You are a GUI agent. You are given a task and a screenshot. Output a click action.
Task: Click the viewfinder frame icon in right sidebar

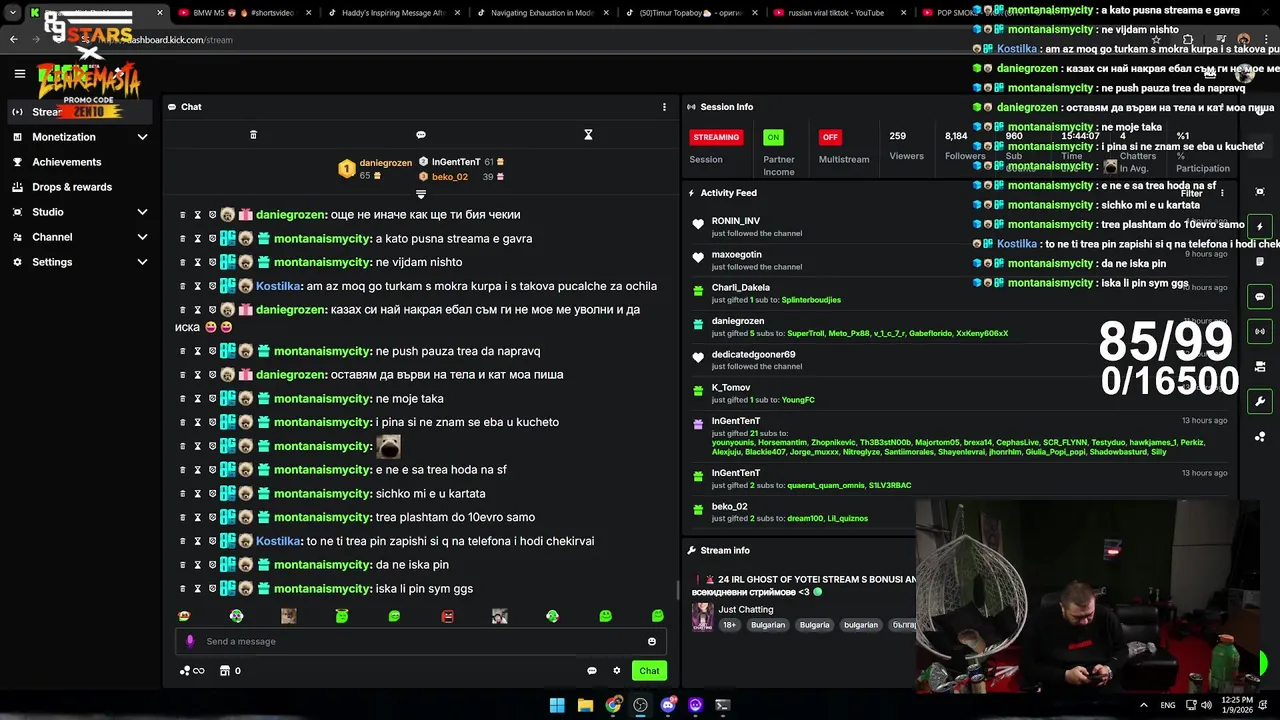click(x=1260, y=191)
